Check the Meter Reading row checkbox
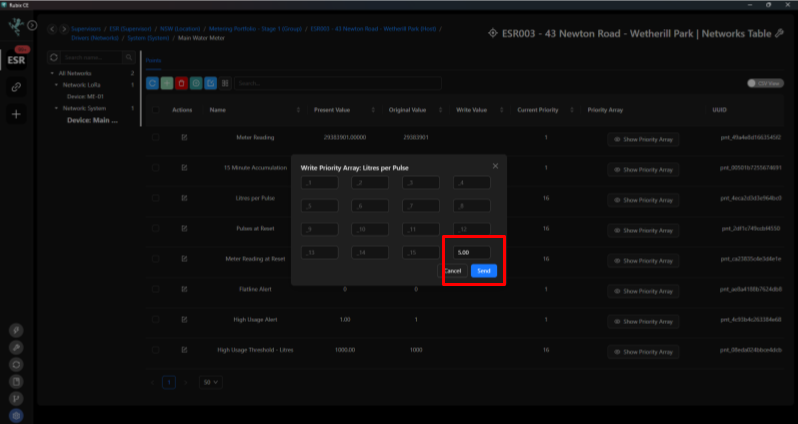Screen dimensions: 798x424 tap(156, 137)
